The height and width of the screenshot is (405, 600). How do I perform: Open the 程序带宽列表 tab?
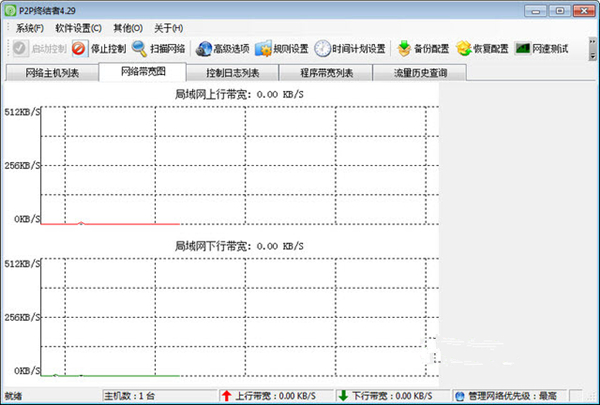point(326,73)
